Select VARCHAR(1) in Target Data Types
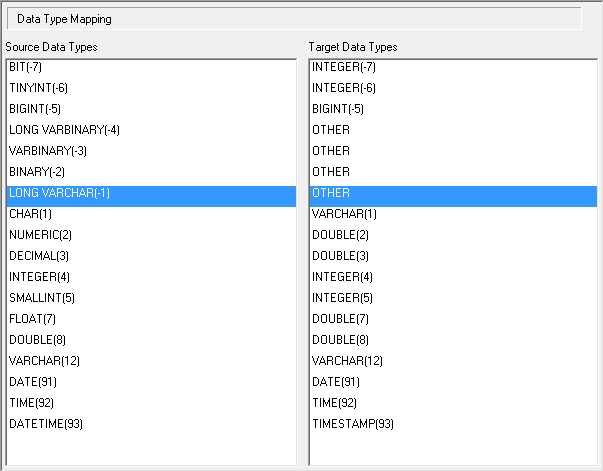 click(344, 214)
